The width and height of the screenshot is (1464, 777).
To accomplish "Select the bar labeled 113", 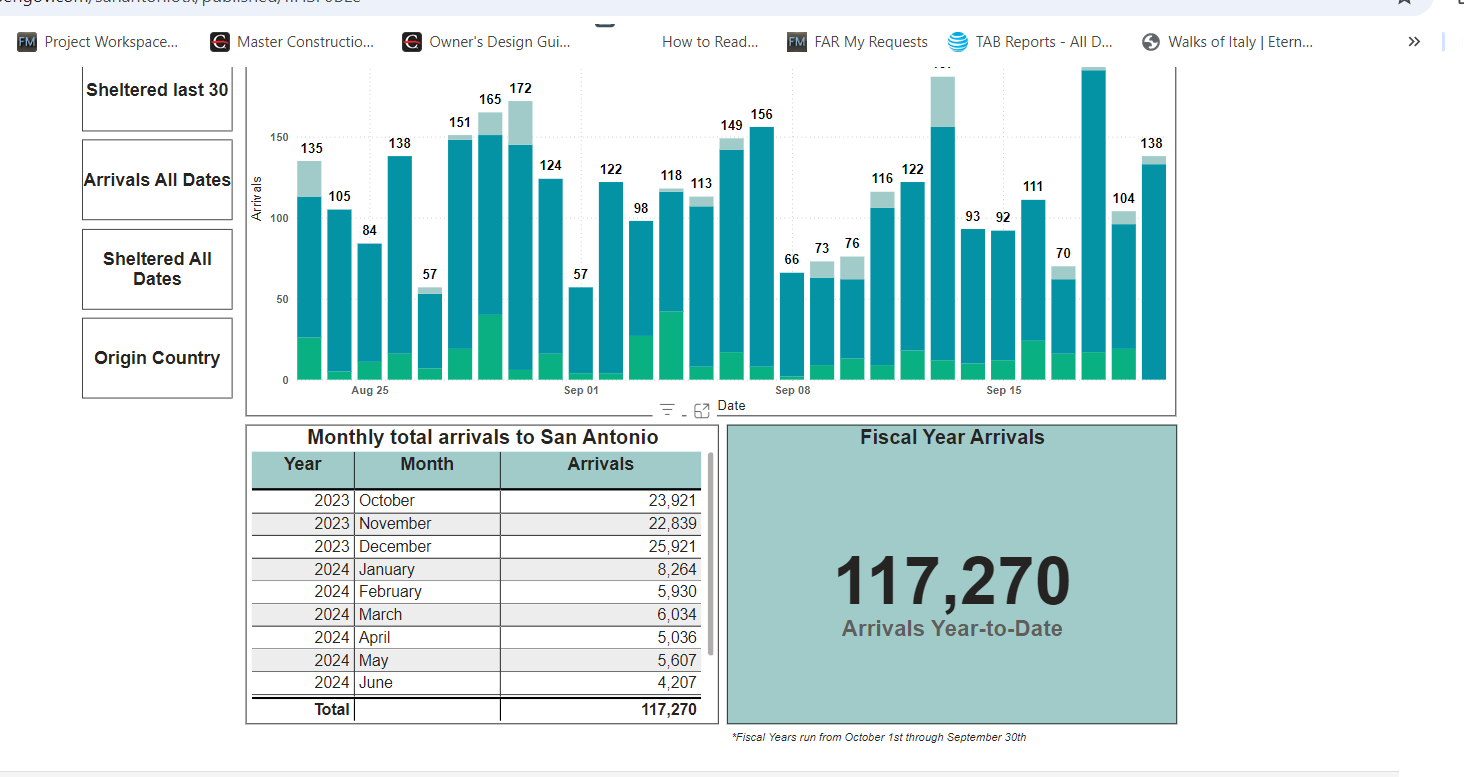I will [701, 288].
